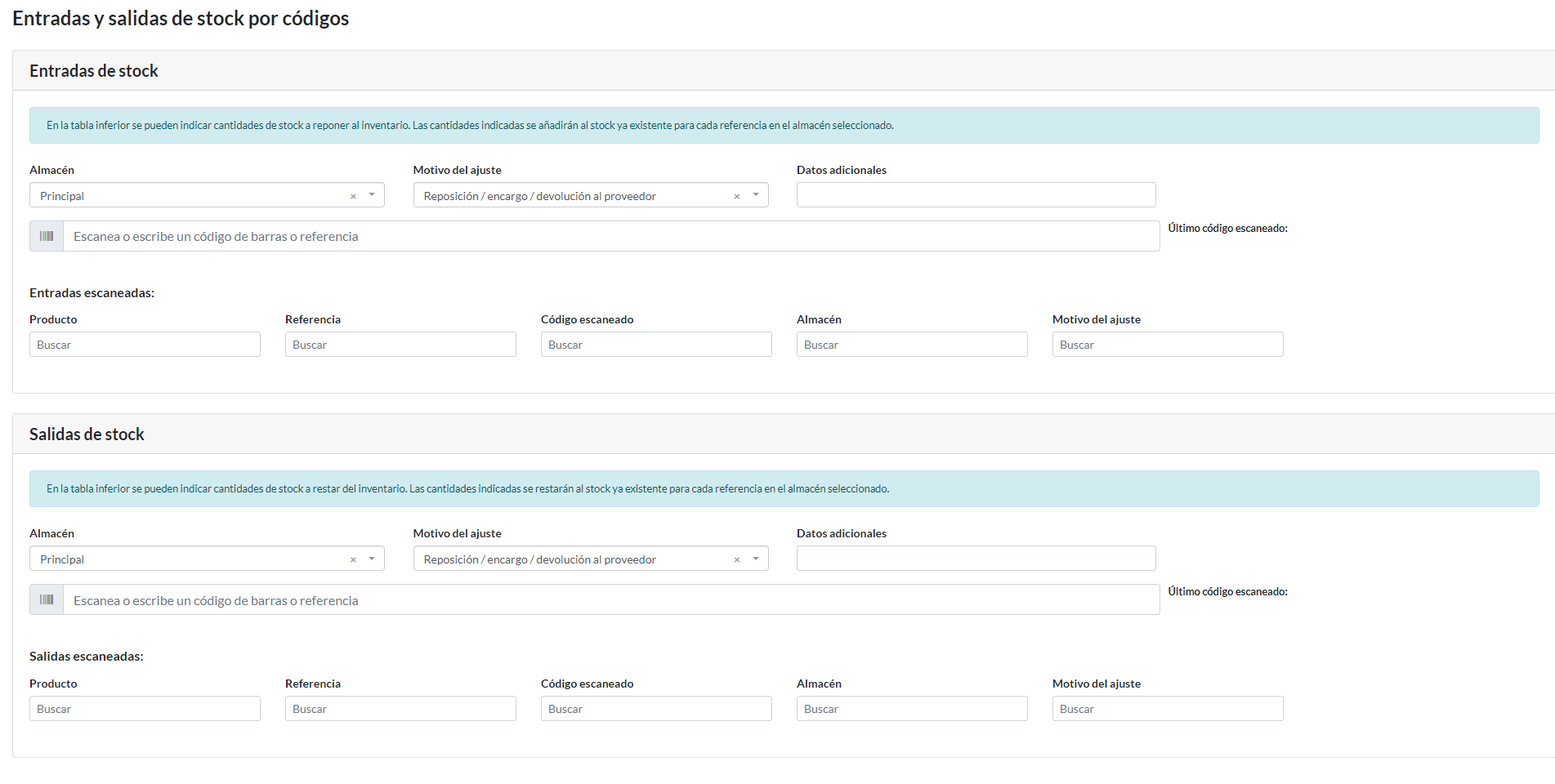The image size is (1555, 784).
Task: Clear Almacén selection in Salidas de stock
Action: tap(353, 559)
